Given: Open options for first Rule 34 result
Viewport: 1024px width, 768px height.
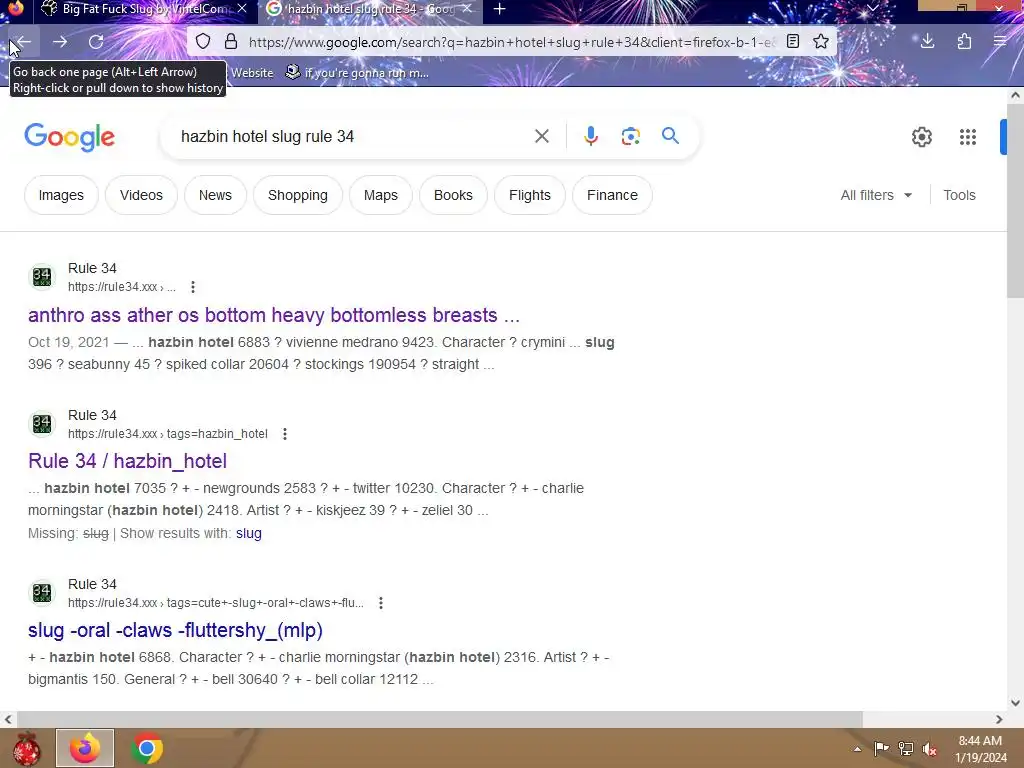Looking at the screenshot, I should point(193,287).
